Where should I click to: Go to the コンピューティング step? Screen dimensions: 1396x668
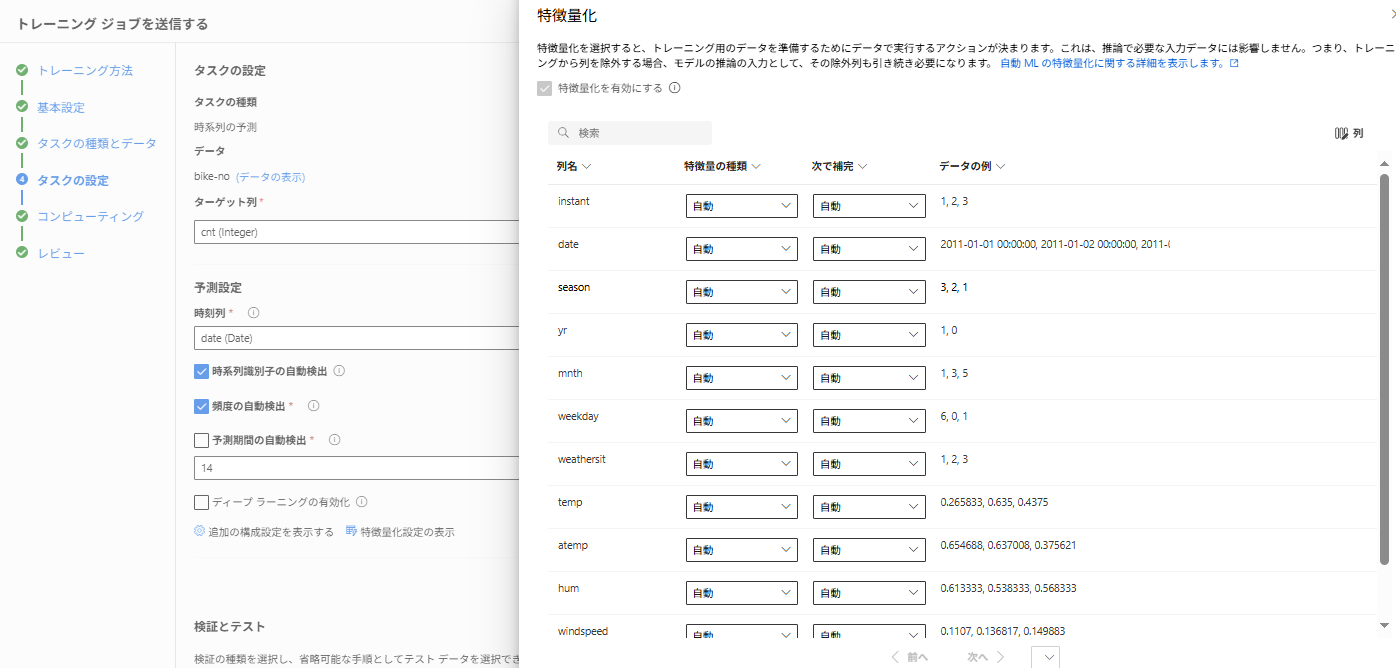[90, 216]
